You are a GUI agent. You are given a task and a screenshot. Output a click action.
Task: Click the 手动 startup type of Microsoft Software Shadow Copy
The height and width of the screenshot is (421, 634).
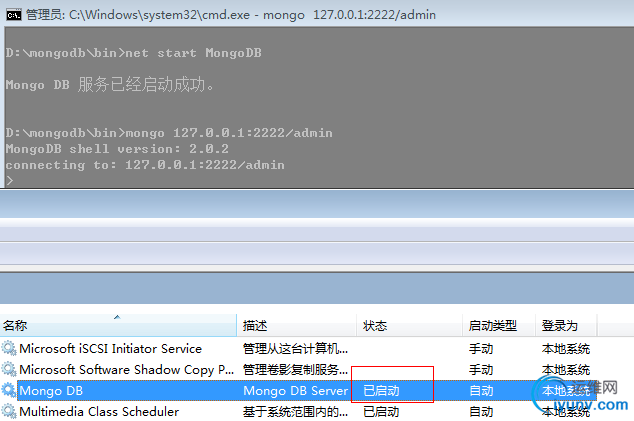click(x=481, y=370)
